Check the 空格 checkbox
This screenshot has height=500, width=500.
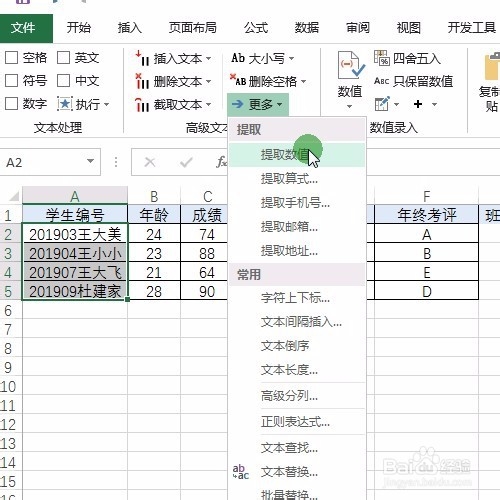tap(11, 58)
